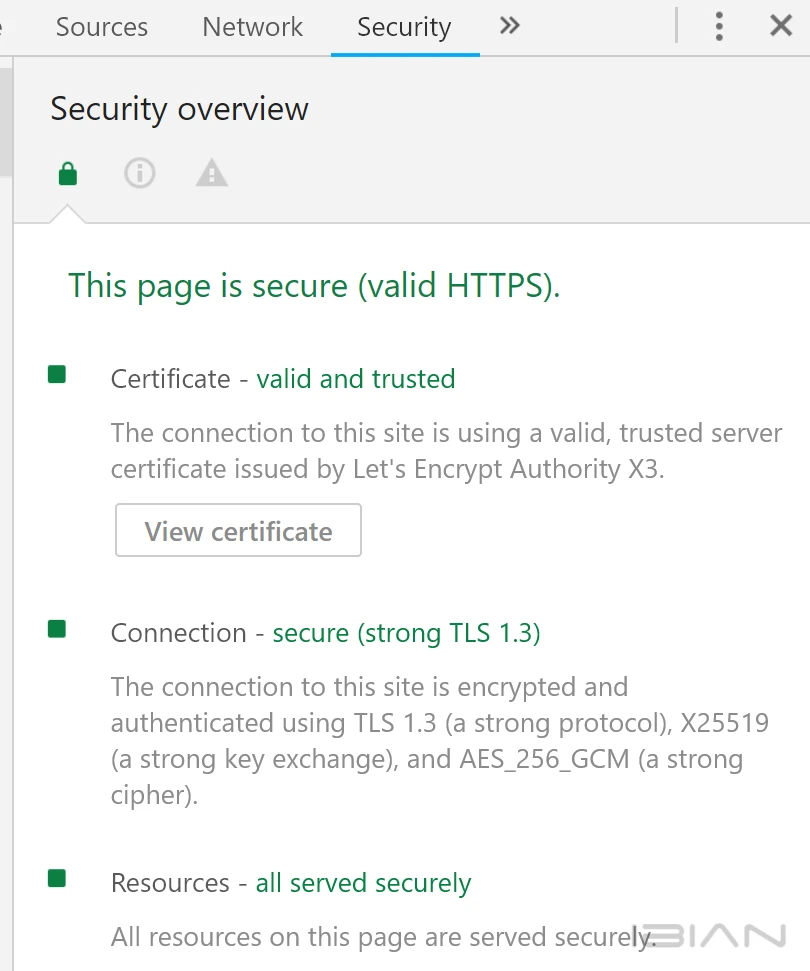The image size is (810, 971).
Task: Close the DevTools panel with the X
Action: [781, 26]
